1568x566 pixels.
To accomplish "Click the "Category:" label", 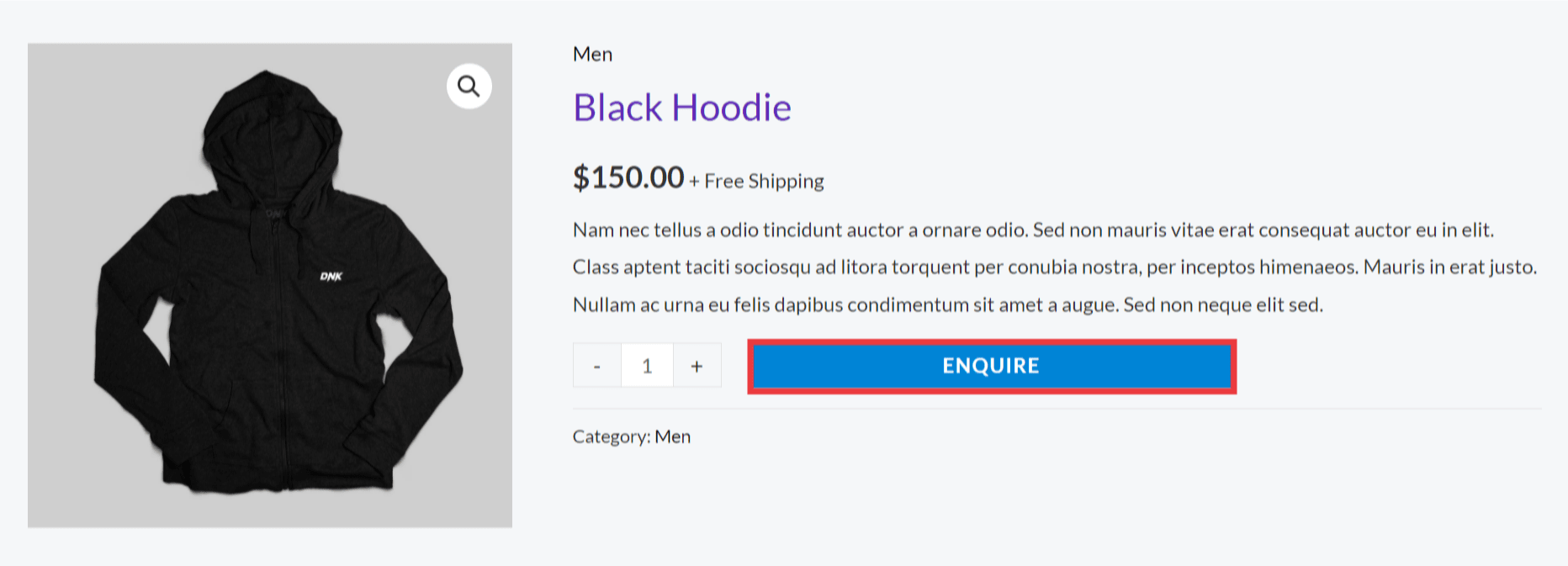I will click(611, 436).
